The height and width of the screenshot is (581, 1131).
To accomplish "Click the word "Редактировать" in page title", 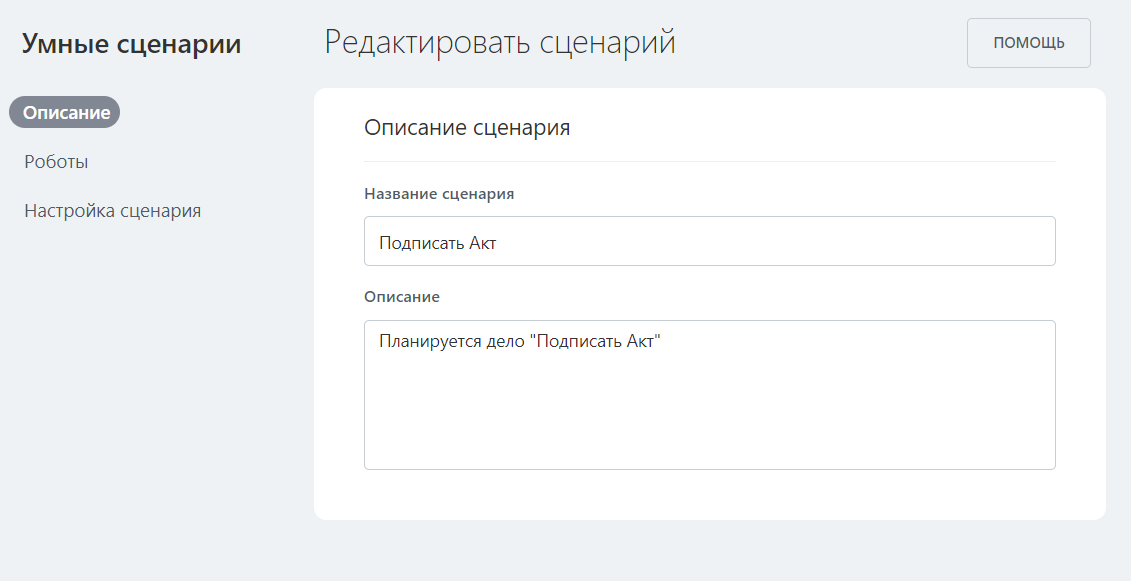I will tap(427, 43).
